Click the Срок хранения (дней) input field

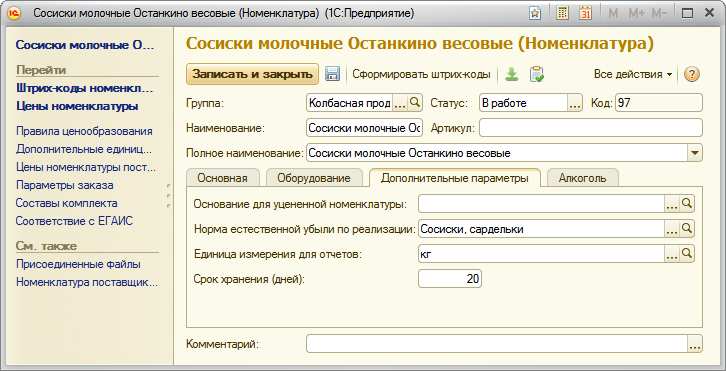(450, 279)
